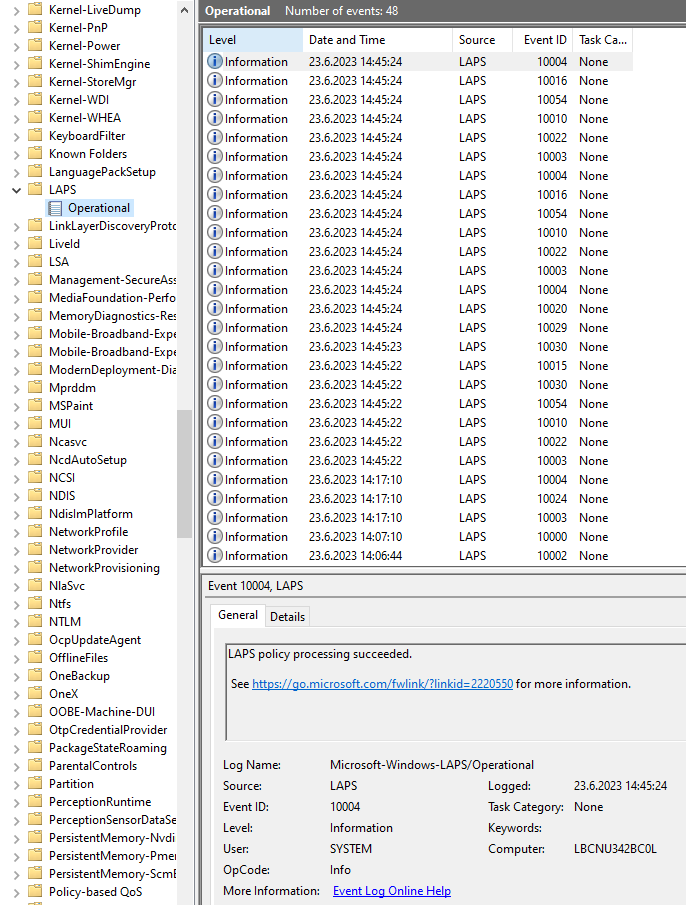686x905 pixels.
Task: Click the MSPaint folder icon
Action: [x=35, y=405]
